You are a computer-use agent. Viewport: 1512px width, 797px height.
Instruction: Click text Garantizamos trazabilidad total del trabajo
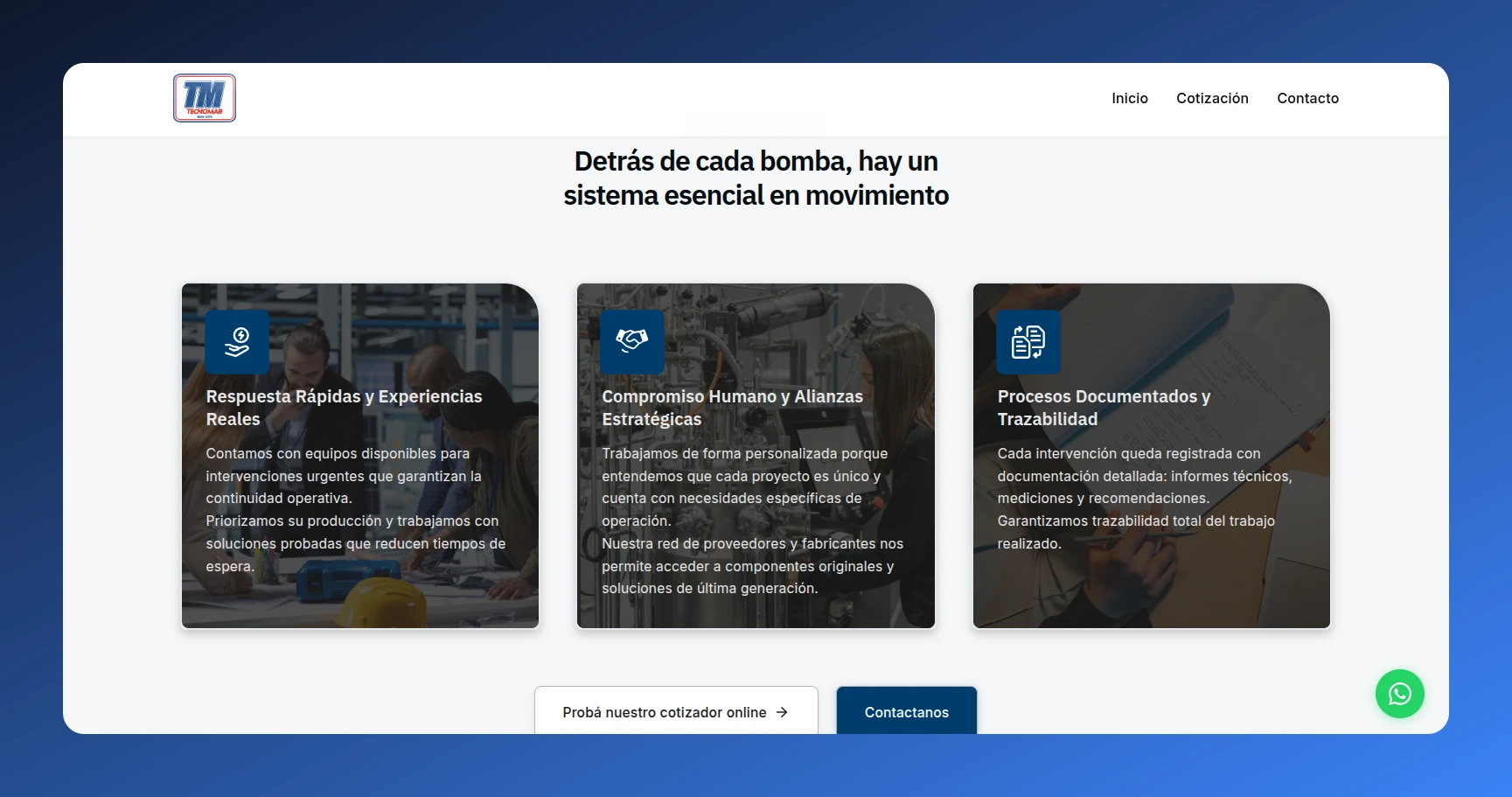(1136, 521)
